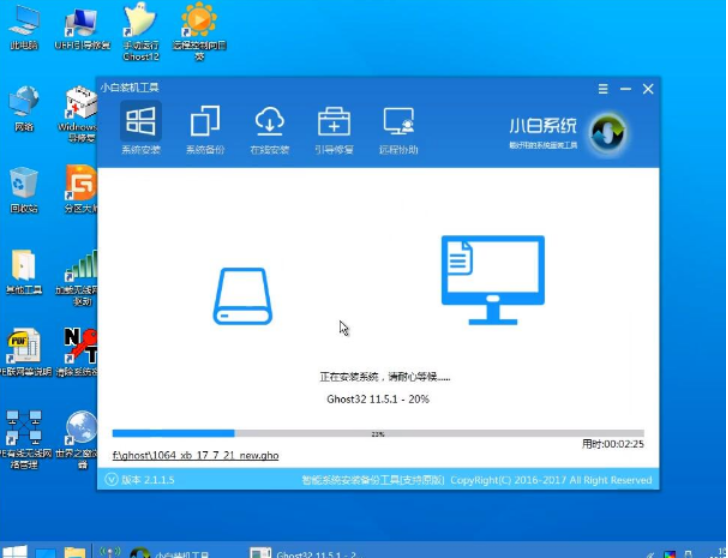Click the colorful system tray icon
The width and height of the screenshot is (728, 558).
point(670,554)
